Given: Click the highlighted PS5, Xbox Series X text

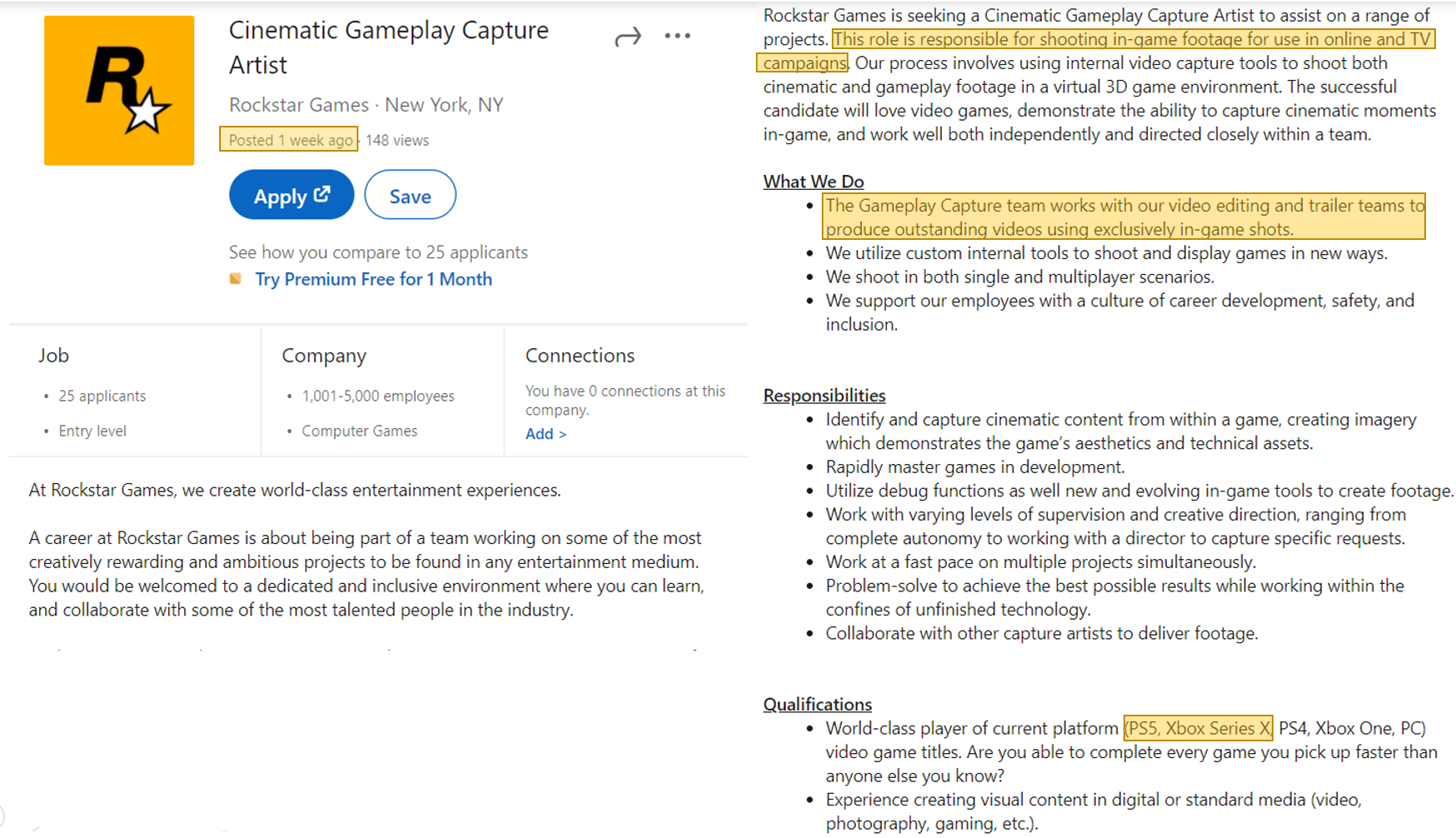Looking at the screenshot, I should click(1198, 729).
